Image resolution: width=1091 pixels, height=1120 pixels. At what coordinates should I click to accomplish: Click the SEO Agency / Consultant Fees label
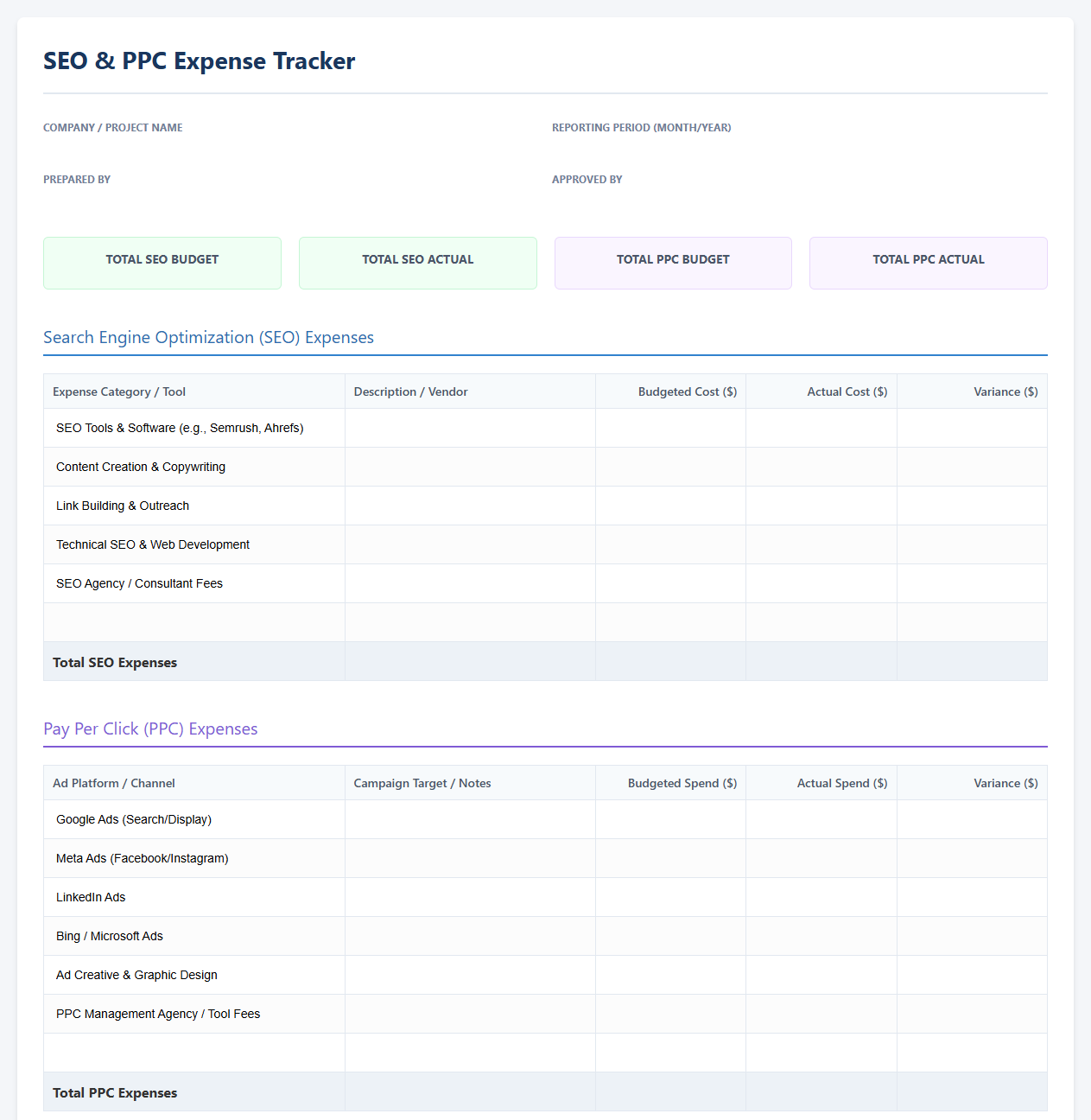pos(139,583)
